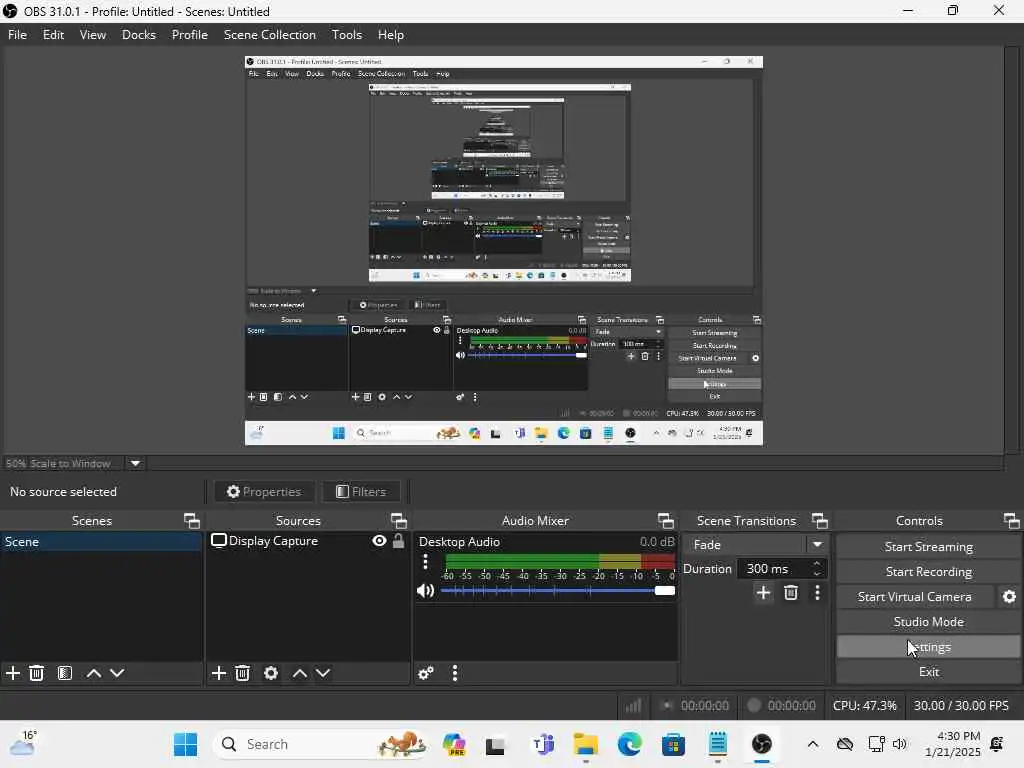Delete scene transition with trash icon
Image resolution: width=1024 pixels, height=768 pixels.
click(x=790, y=592)
